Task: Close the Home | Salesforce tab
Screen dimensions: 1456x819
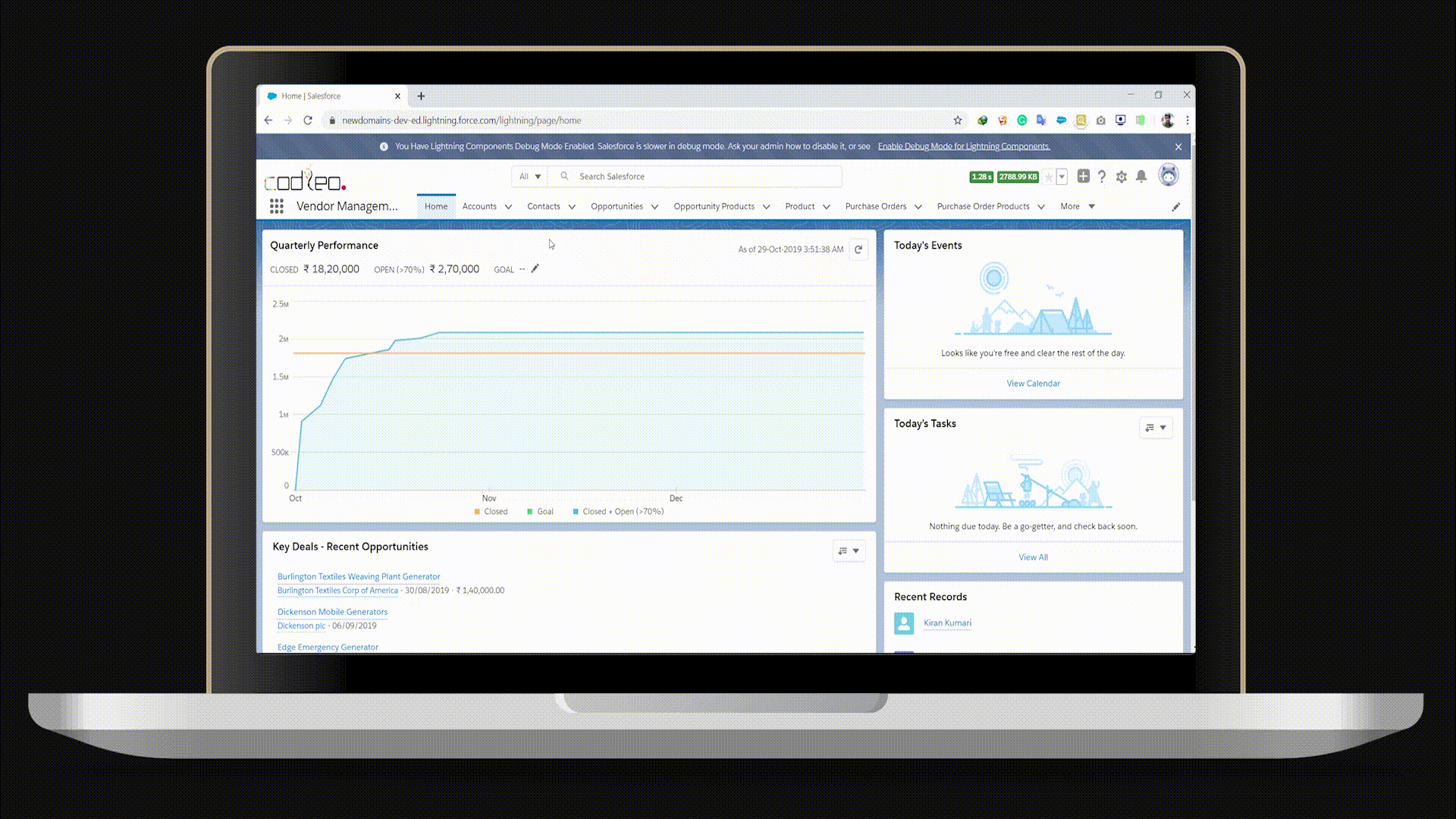Action: pos(397,96)
